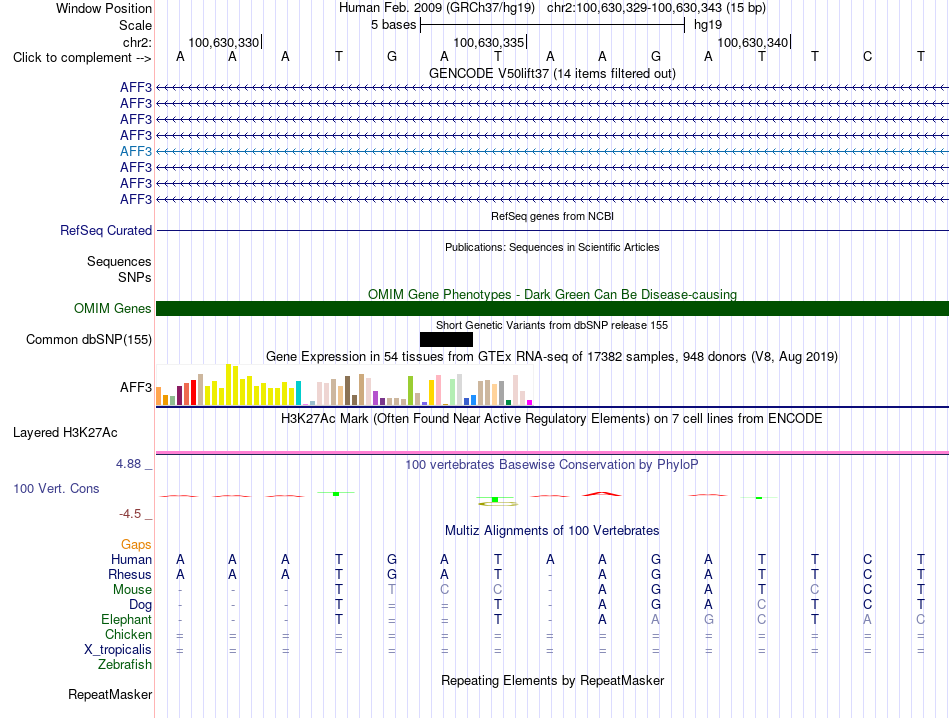The image size is (950, 718).
Task: Click the Dog species label
Action: point(141,605)
